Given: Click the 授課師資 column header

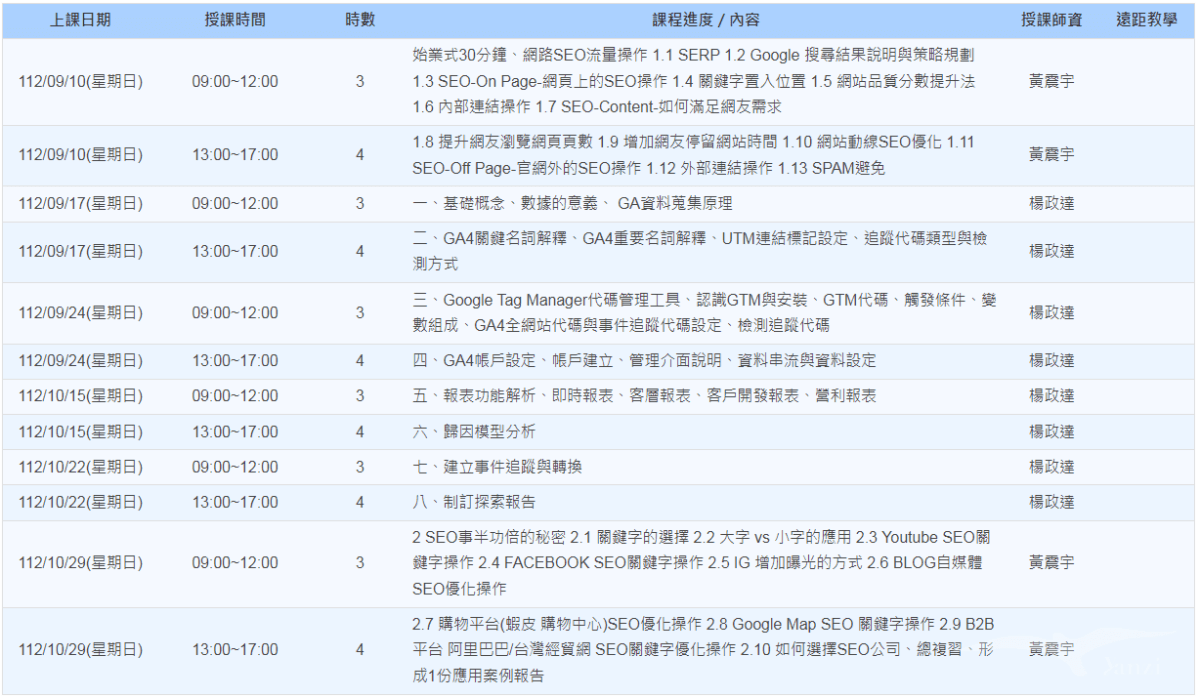Looking at the screenshot, I should [1053, 17].
